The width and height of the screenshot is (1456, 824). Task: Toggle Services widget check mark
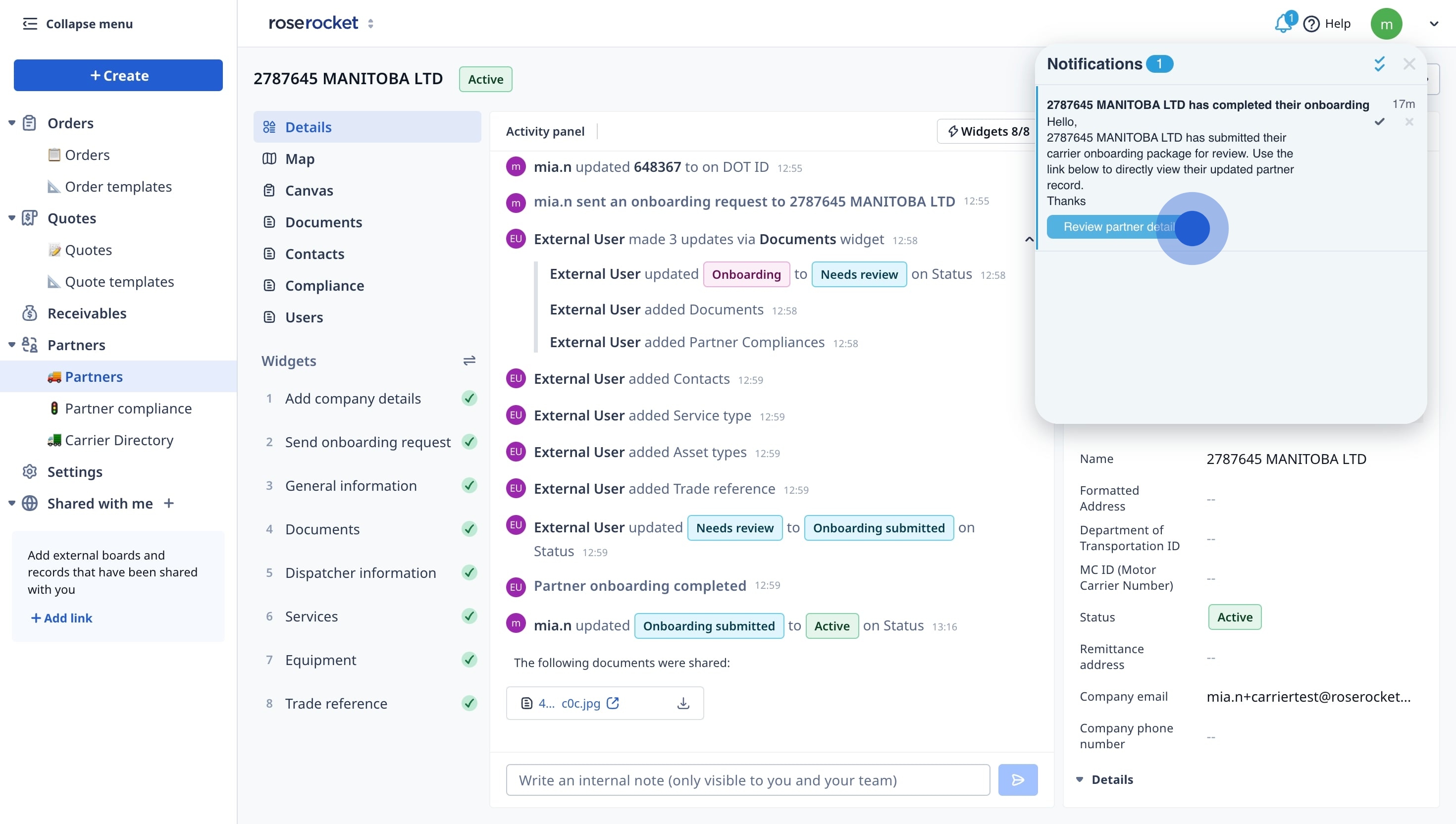(x=469, y=617)
